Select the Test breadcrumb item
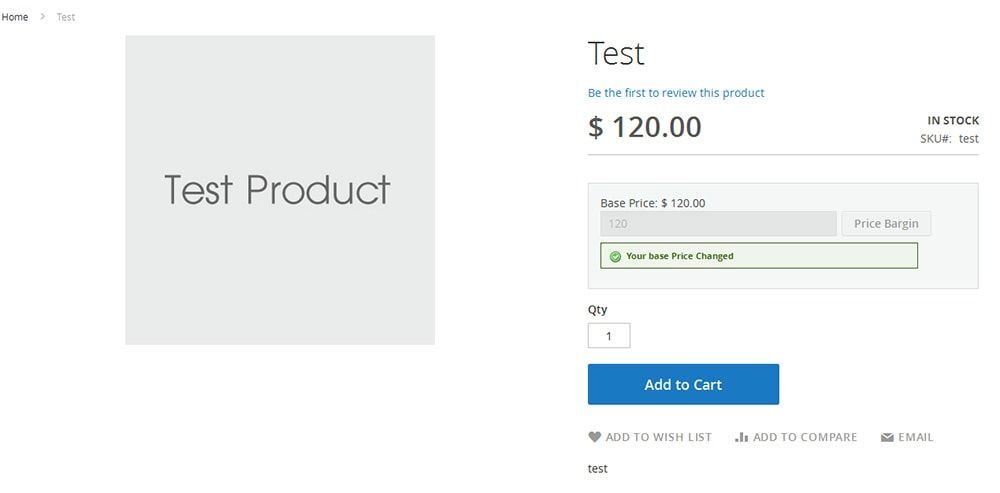Screen dimensions: 1000x493 click(66, 17)
